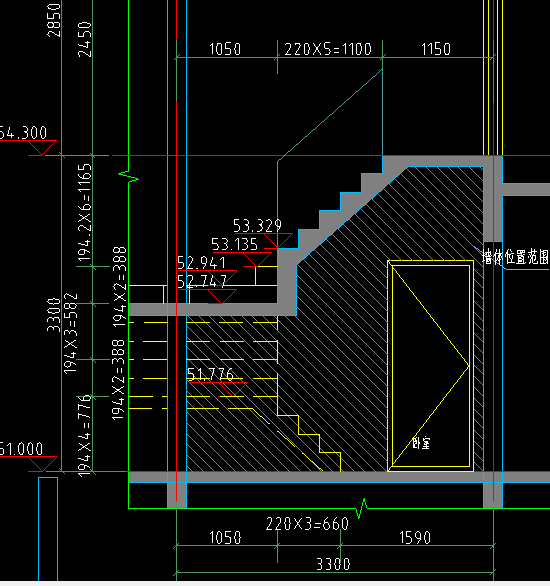Click the vertical 3300 floor height dimension

[54, 315]
